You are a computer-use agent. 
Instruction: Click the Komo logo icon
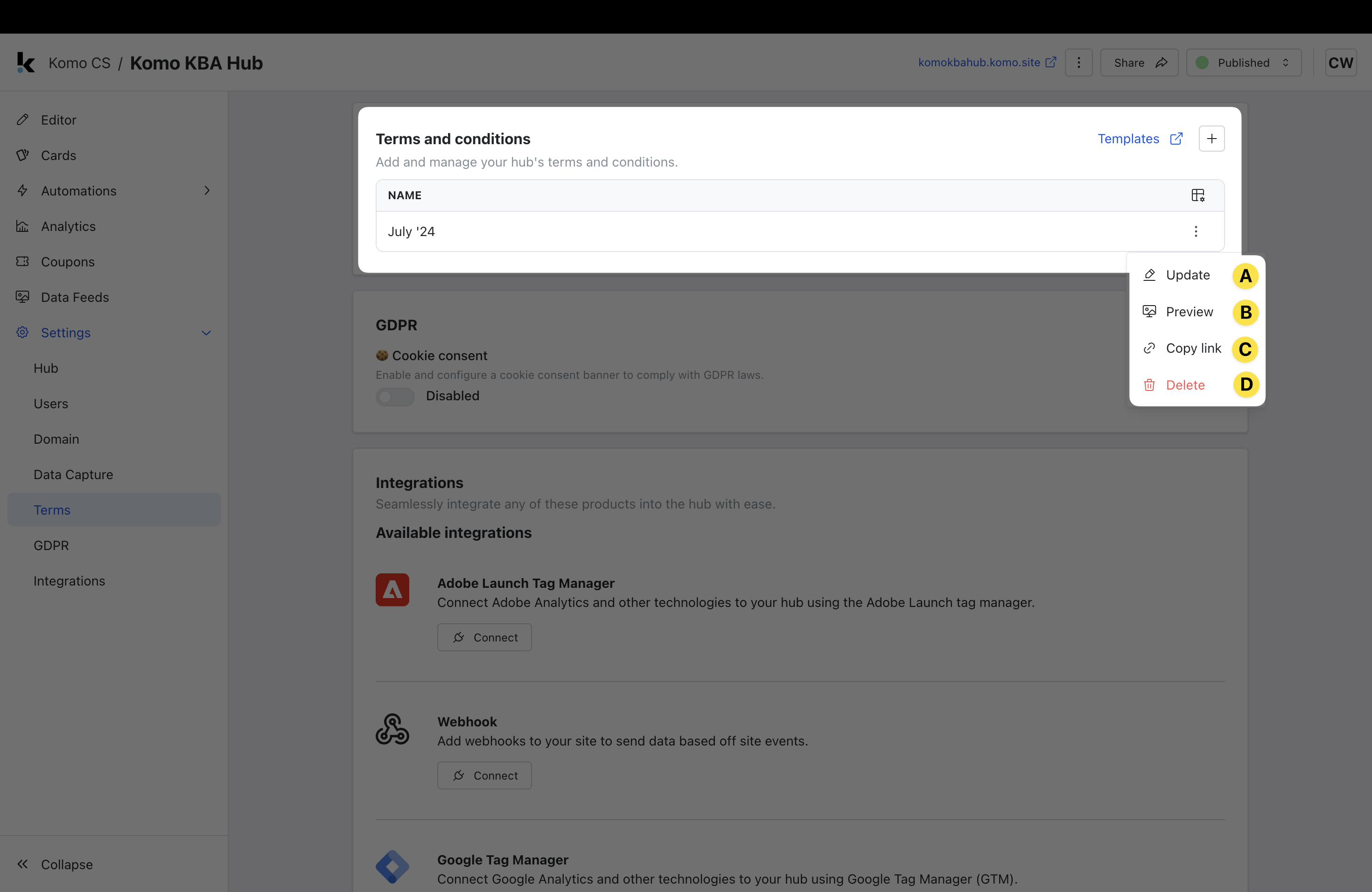[25, 62]
